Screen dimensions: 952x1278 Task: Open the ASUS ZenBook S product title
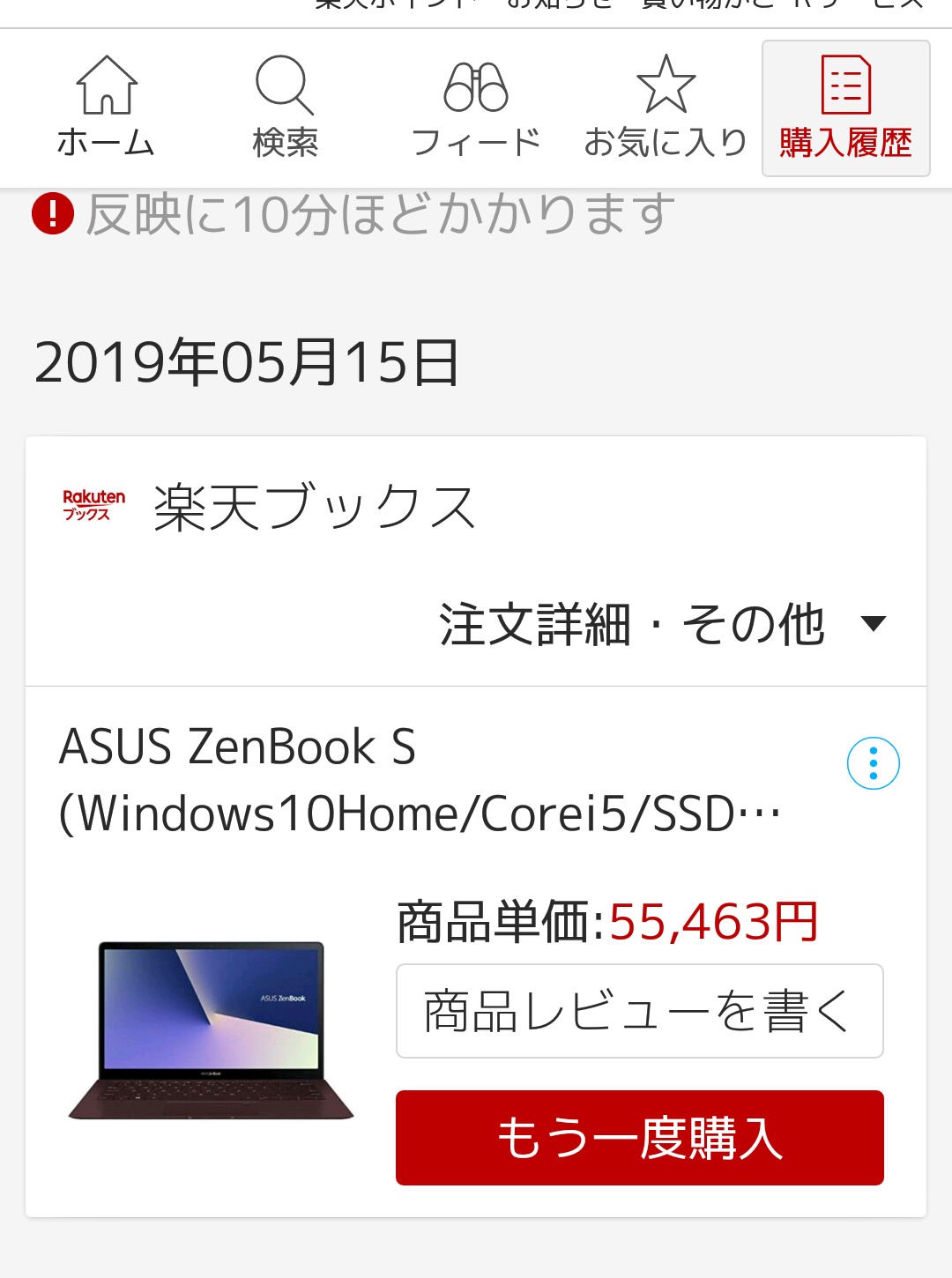pyautogui.click(x=420, y=780)
